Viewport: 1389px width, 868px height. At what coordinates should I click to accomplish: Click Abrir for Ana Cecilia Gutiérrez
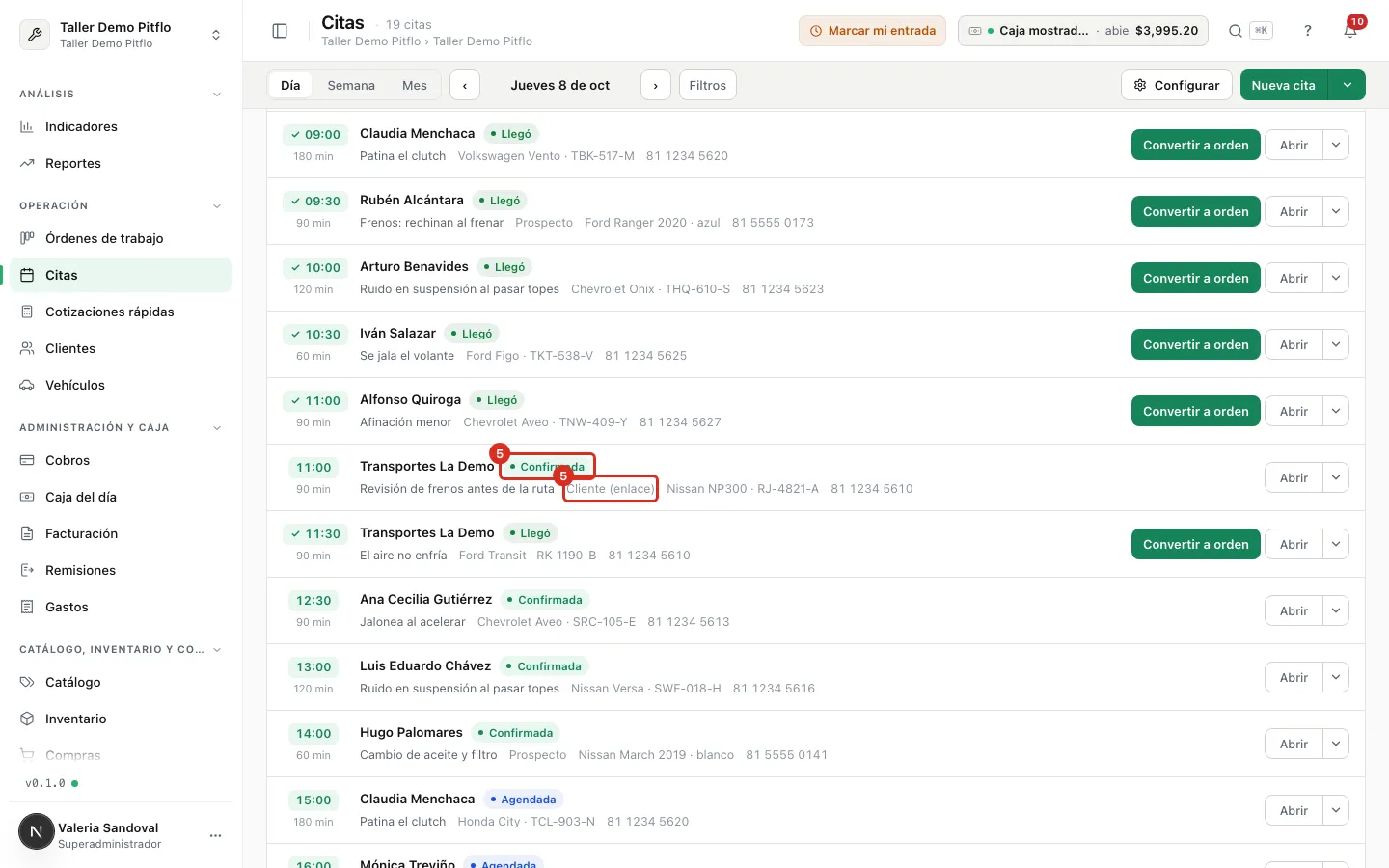(x=1294, y=610)
